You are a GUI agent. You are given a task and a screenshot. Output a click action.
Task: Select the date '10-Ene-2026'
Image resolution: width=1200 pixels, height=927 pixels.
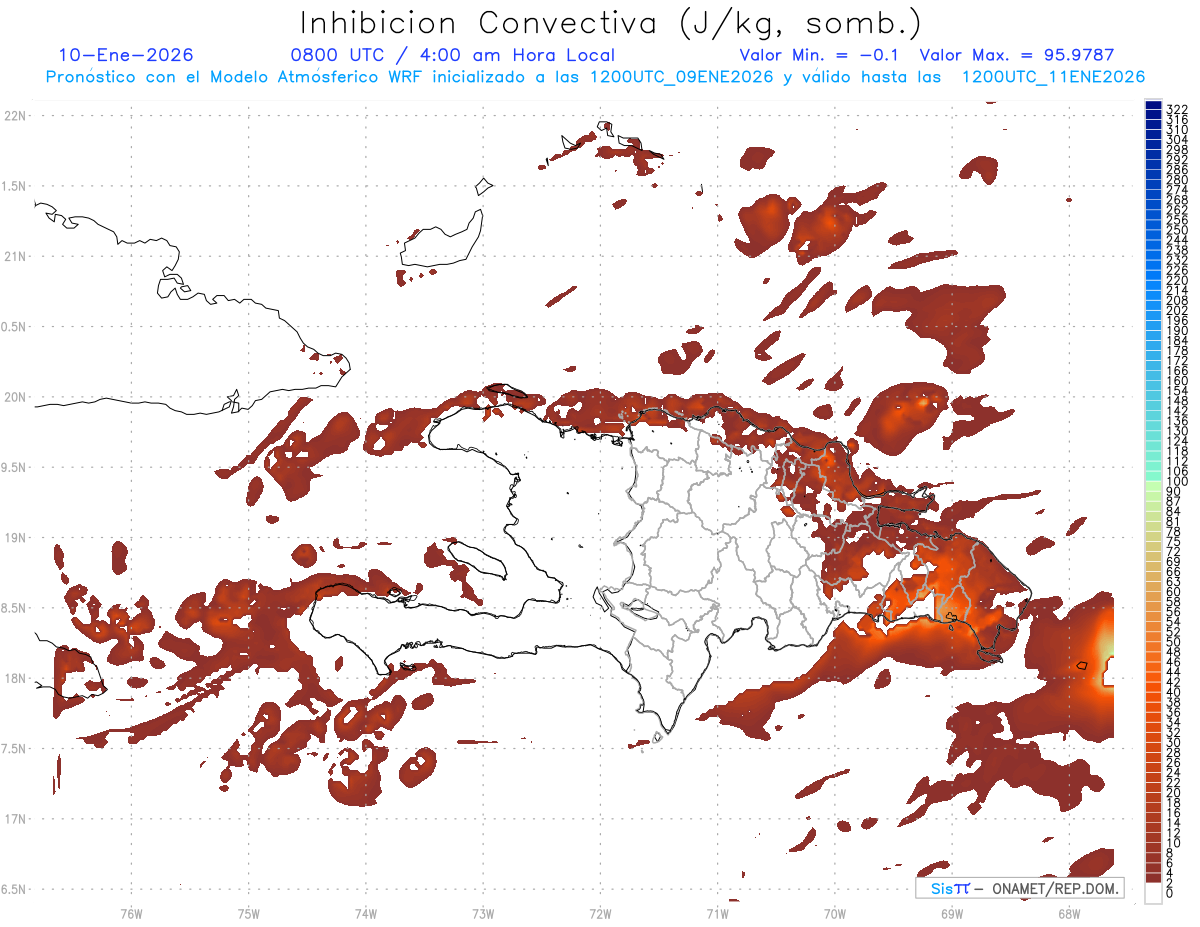(126, 55)
